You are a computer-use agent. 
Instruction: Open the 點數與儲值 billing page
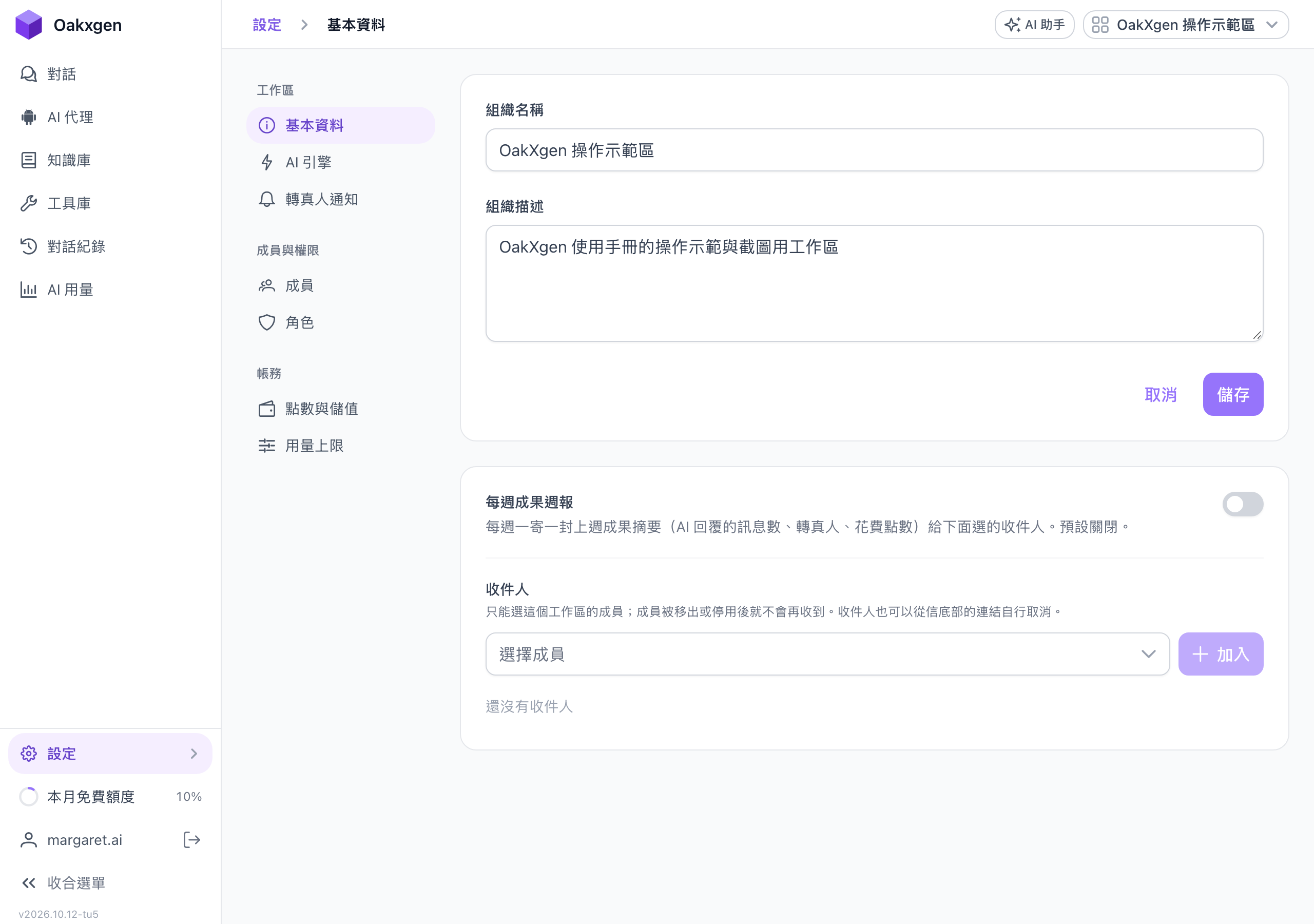click(340, 409)
